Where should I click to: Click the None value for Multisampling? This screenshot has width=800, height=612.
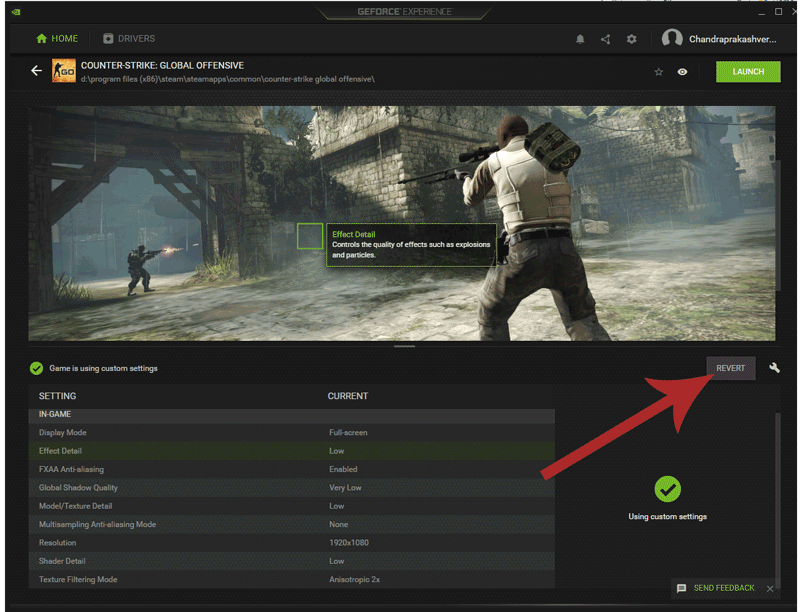pos(339,524)
